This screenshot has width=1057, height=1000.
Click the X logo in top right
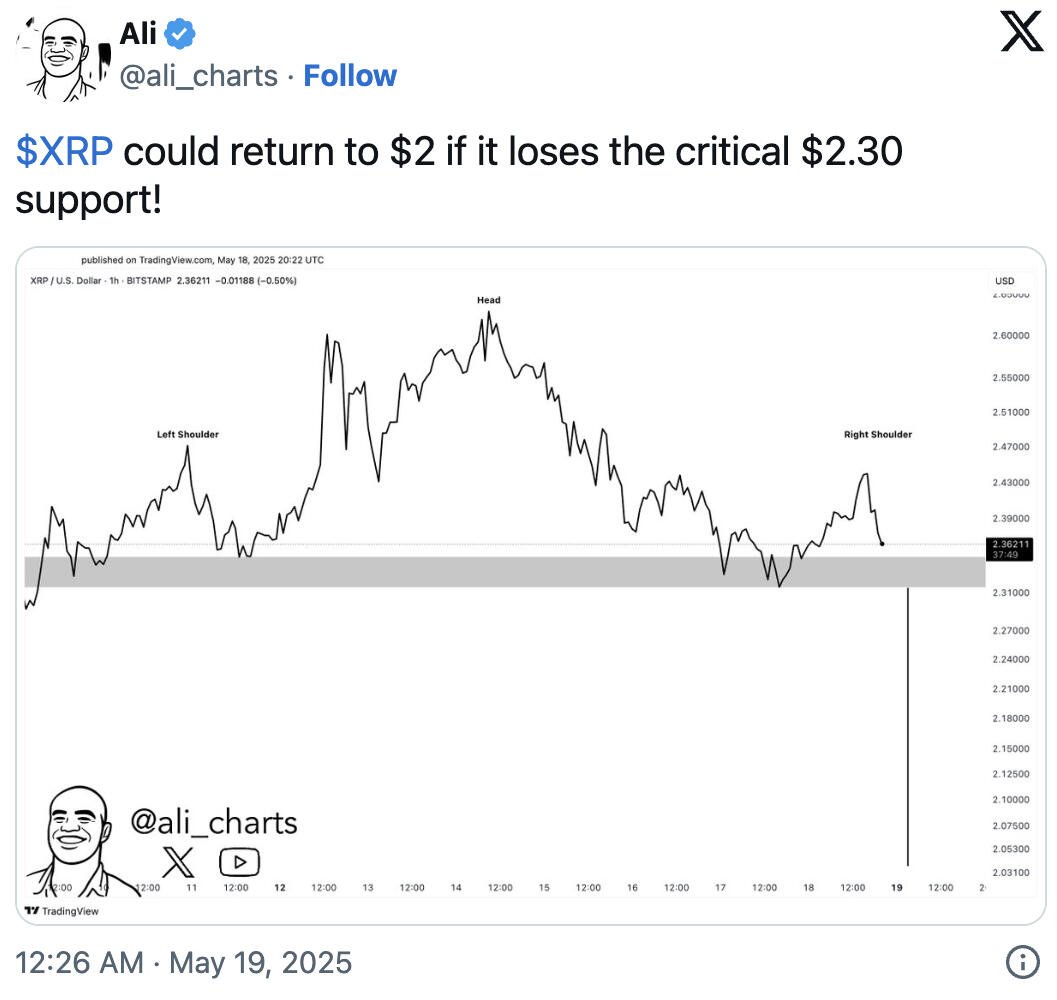[x=1021, y=33]
